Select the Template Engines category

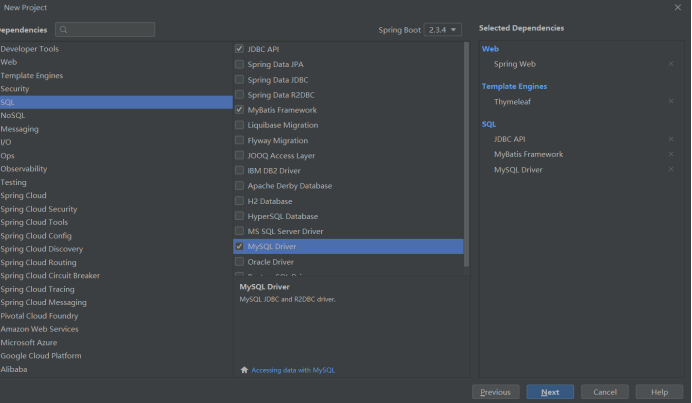(x=33, y=75)
